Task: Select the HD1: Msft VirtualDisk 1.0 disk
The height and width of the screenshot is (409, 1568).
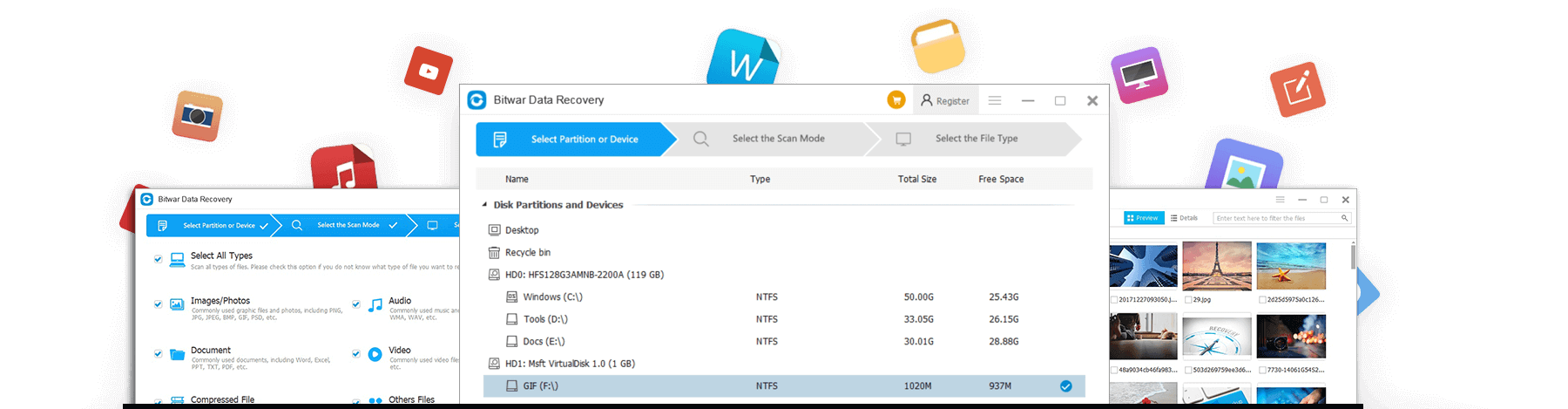Action: (x=571, y=364)
